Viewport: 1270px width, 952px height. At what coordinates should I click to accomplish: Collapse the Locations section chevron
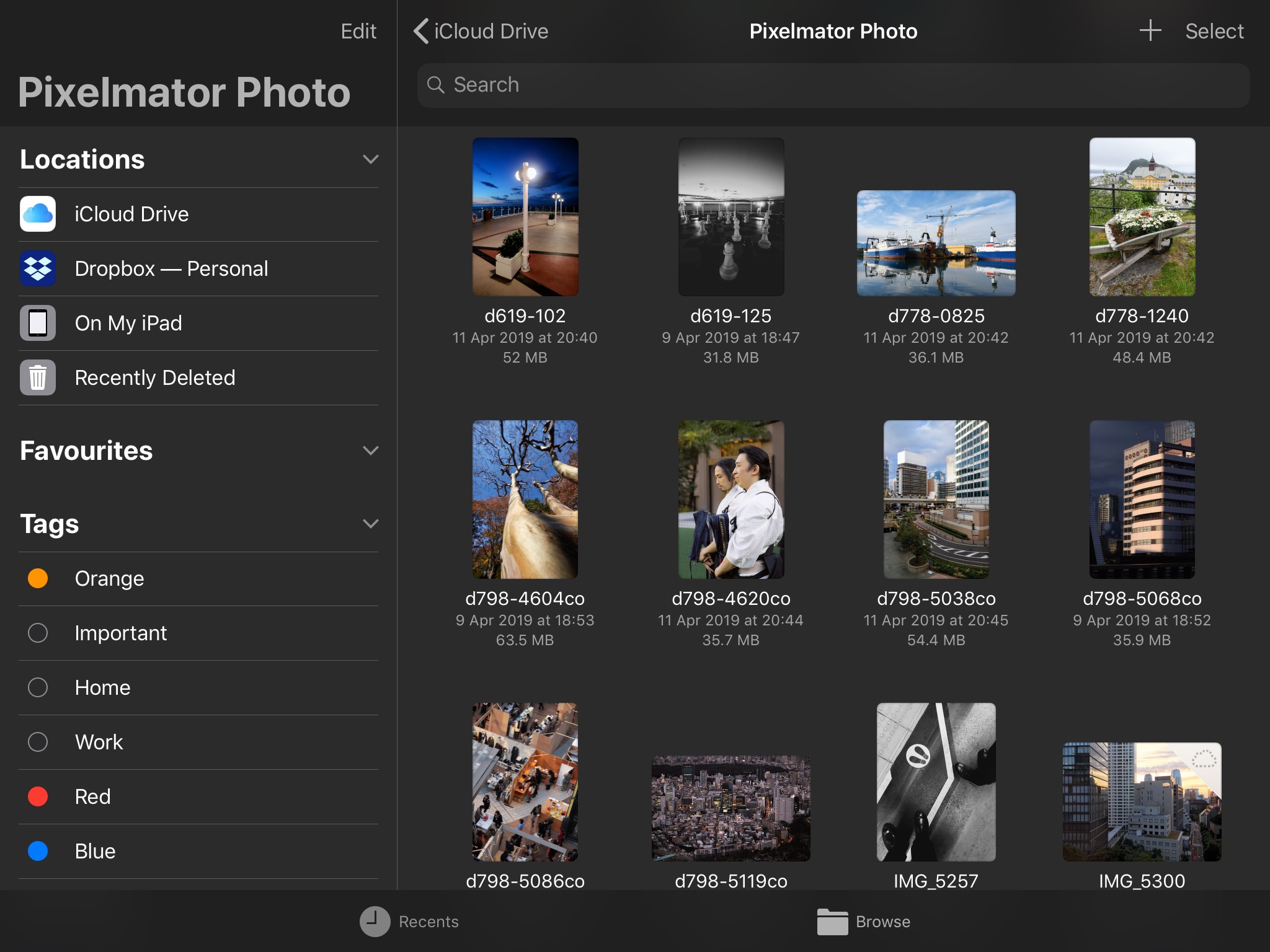(370, 160)
